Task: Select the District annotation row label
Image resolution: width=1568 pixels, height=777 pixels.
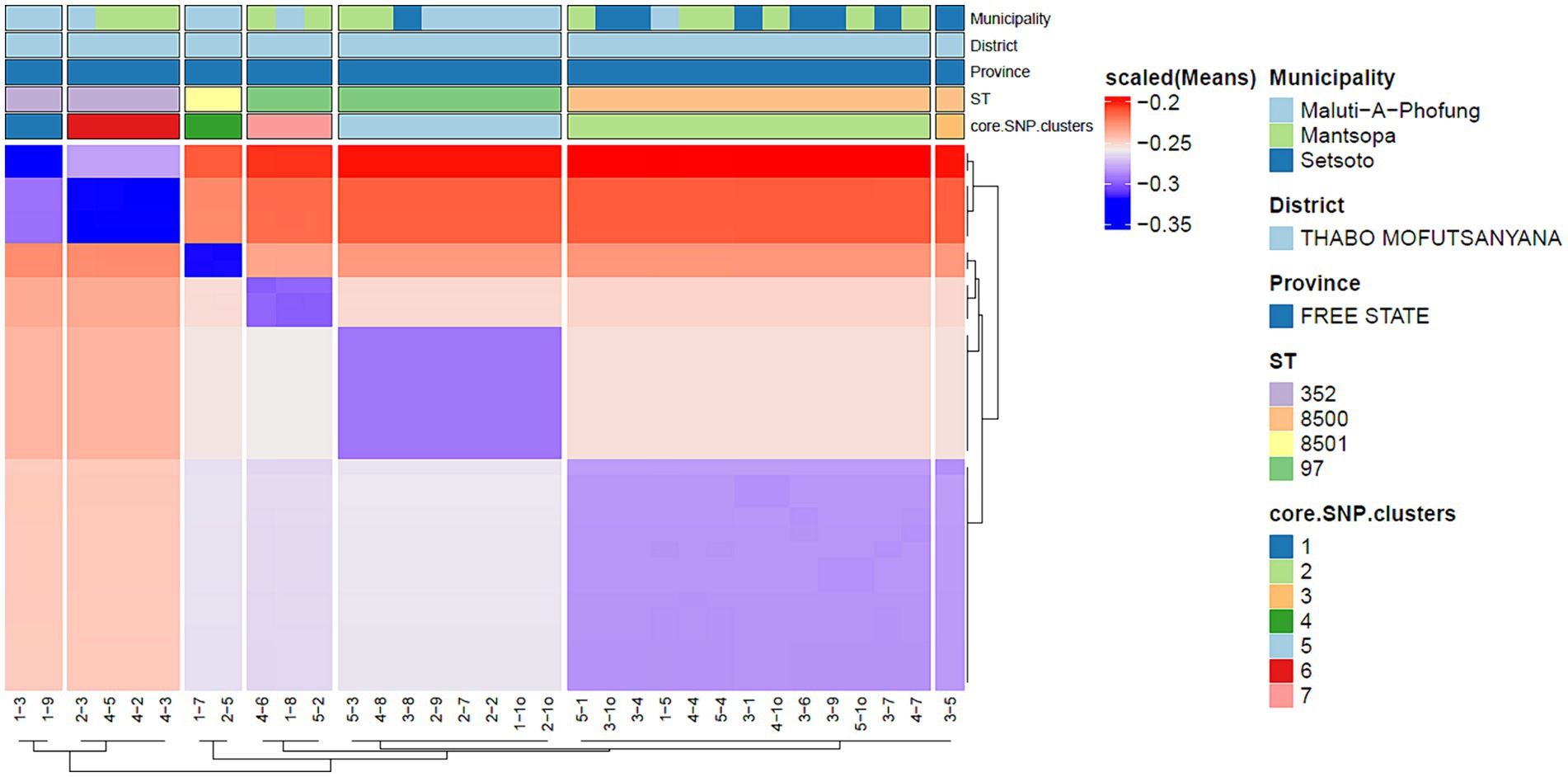Action: [993, 45]
